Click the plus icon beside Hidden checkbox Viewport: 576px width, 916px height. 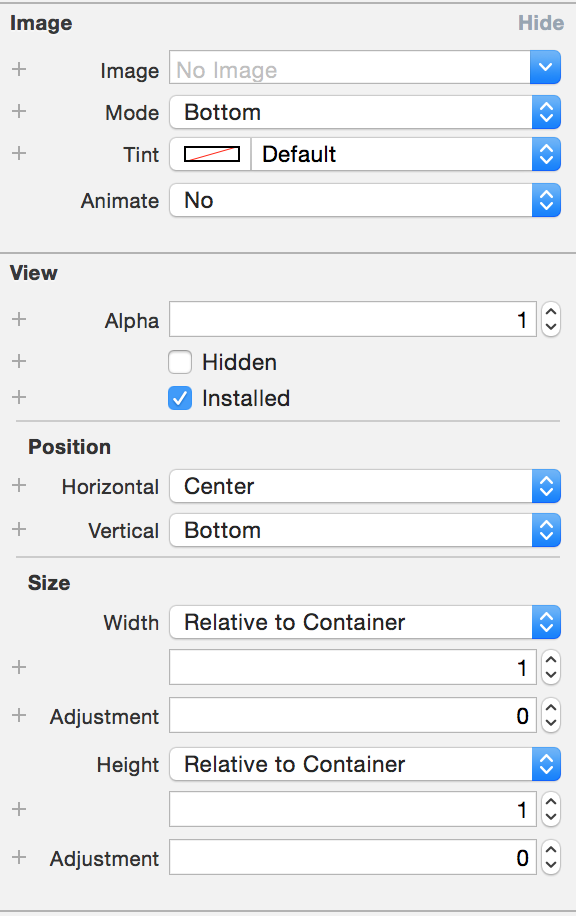click(x=19, y=361)
